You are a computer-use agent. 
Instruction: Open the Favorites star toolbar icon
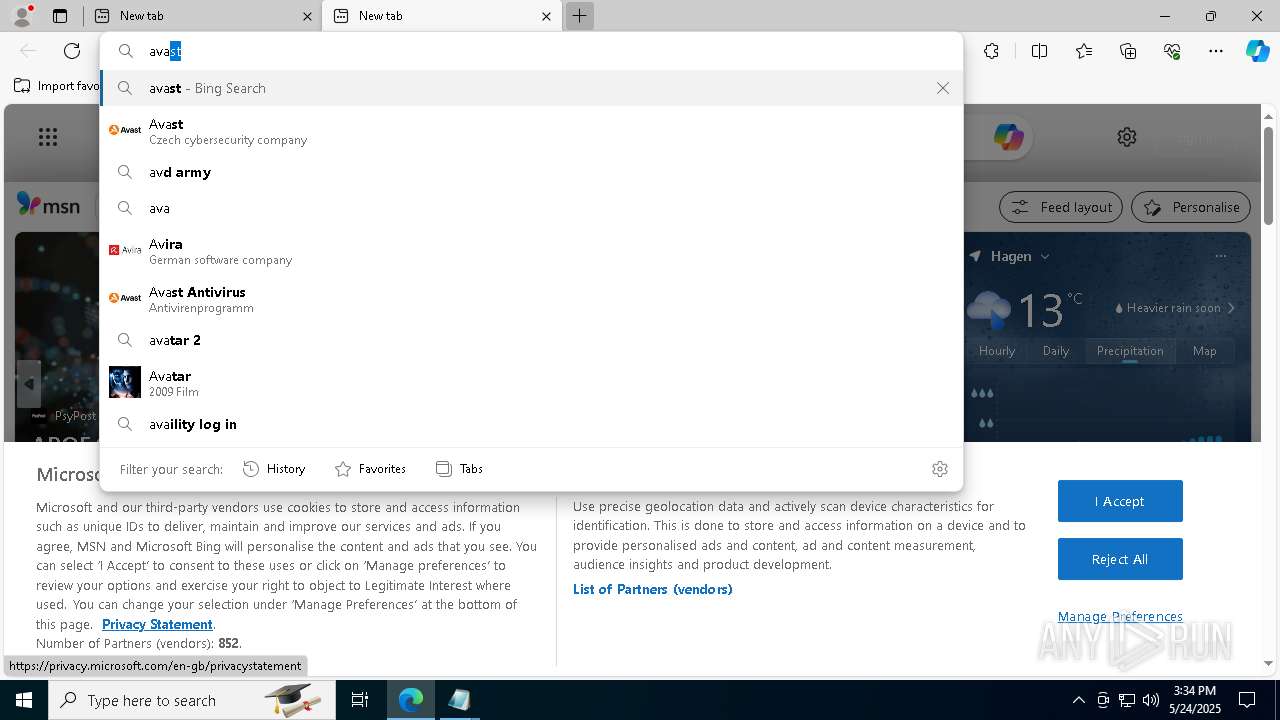tap(1084, 51)
